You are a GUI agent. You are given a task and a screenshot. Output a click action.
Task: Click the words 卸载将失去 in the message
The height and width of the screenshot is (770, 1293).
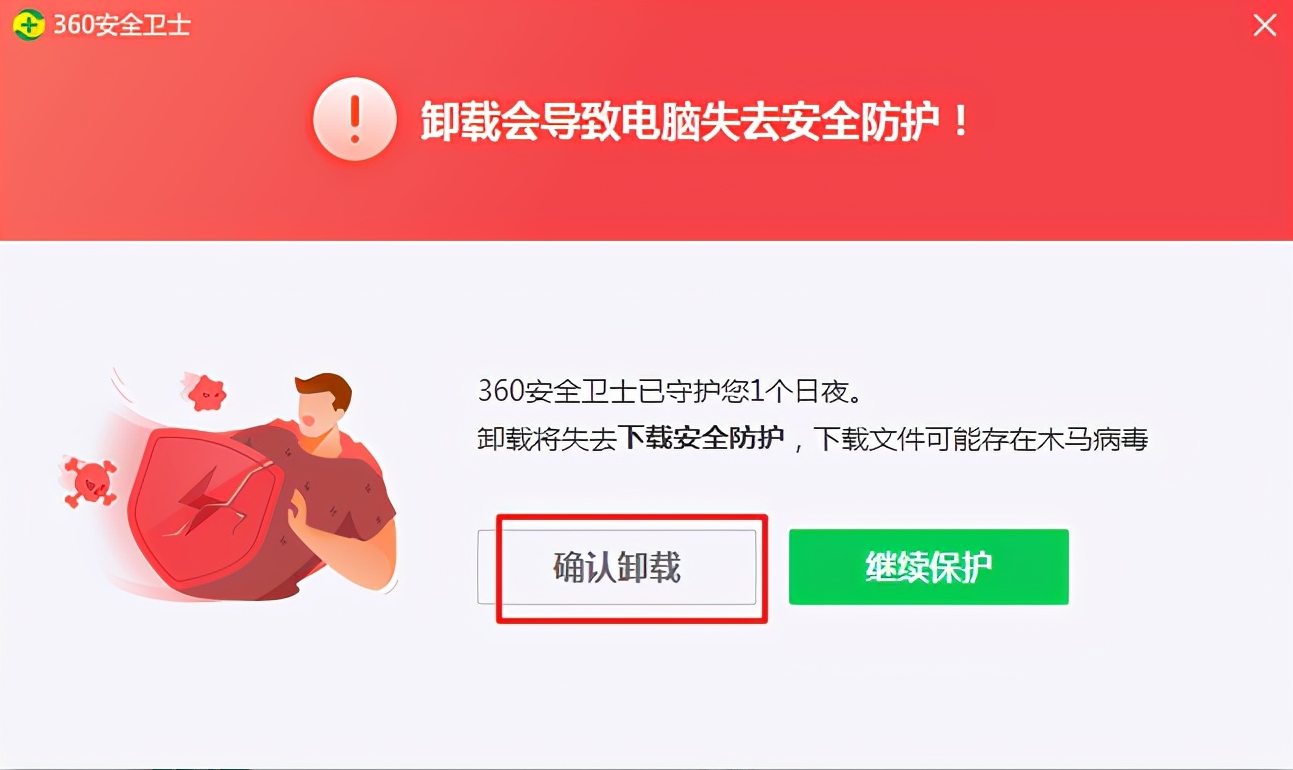pos(547,437)
